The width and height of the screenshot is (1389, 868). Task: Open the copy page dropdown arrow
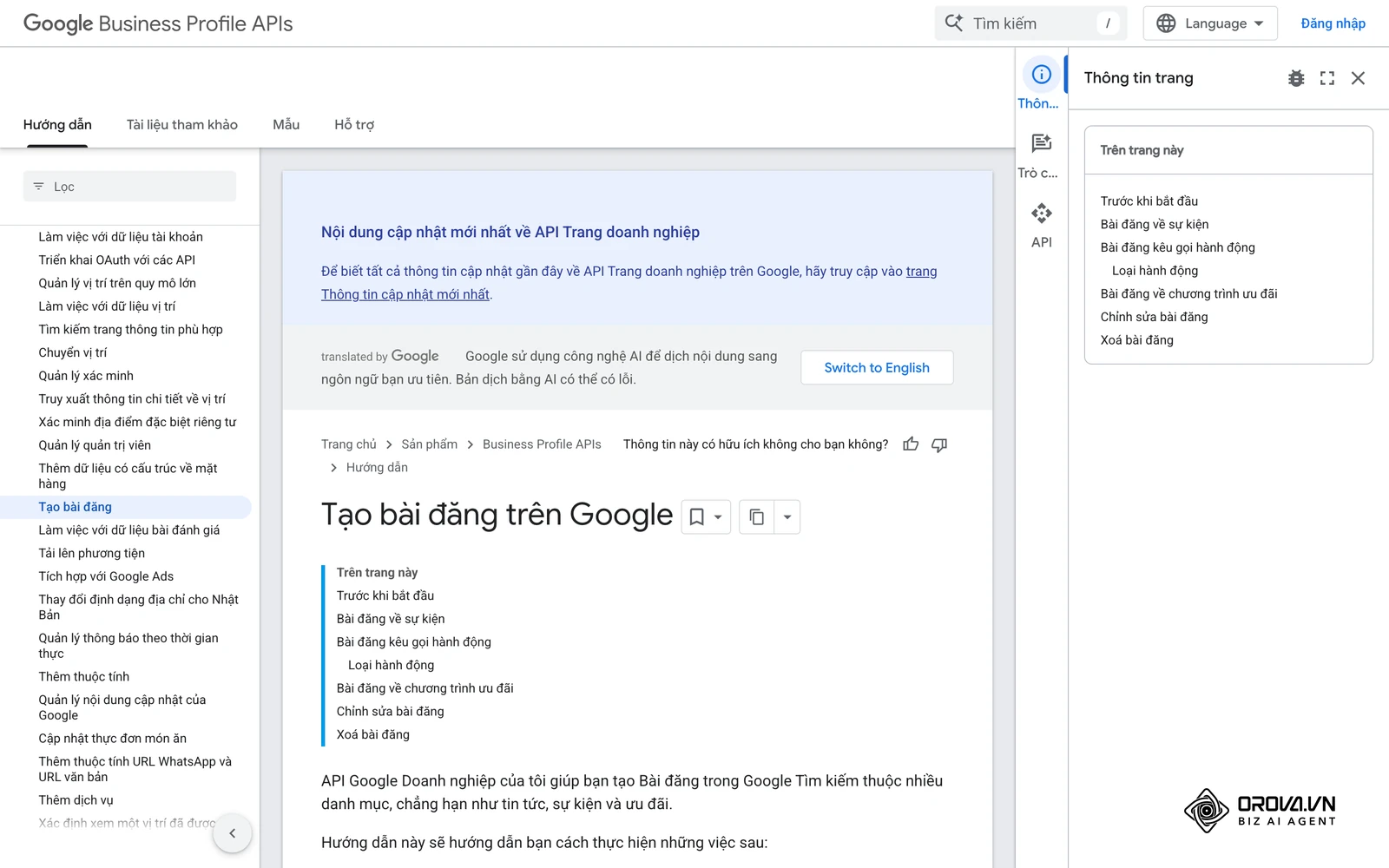click(x=787, y=517)
